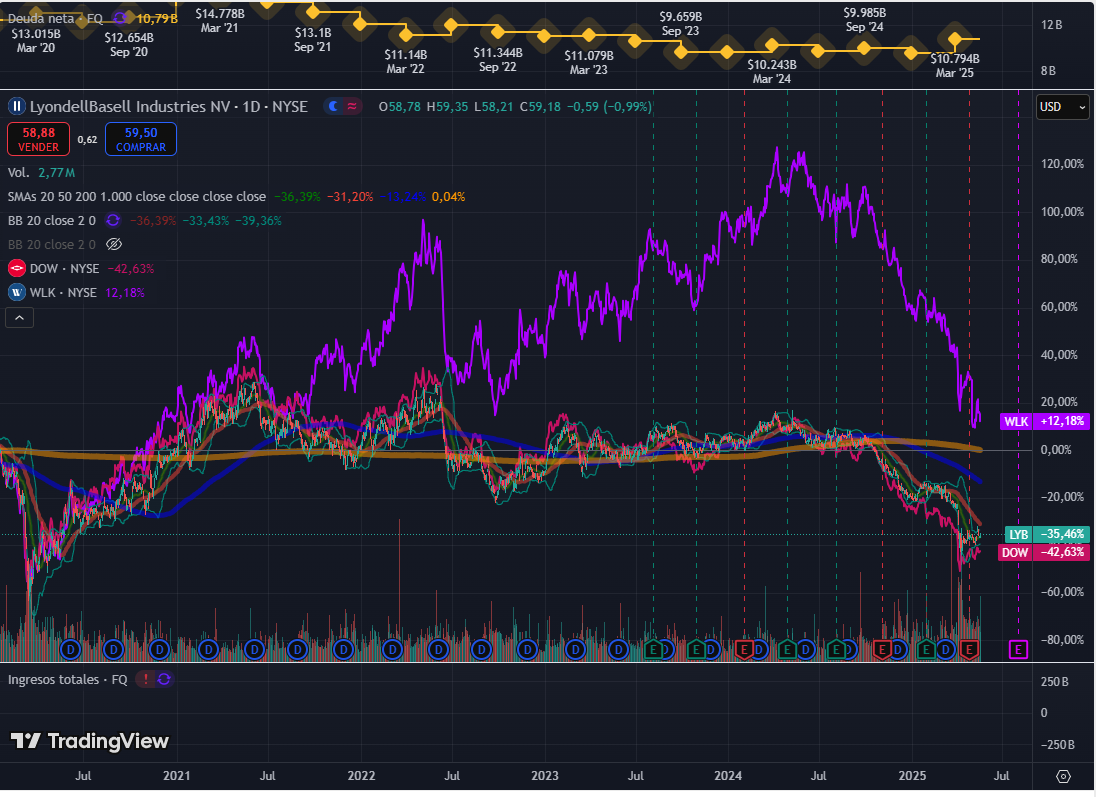The width and height of the screenshot is (1096, 797).
Task: Click the yellow 10,79B Deuda neta value
Action: point(157,18)
